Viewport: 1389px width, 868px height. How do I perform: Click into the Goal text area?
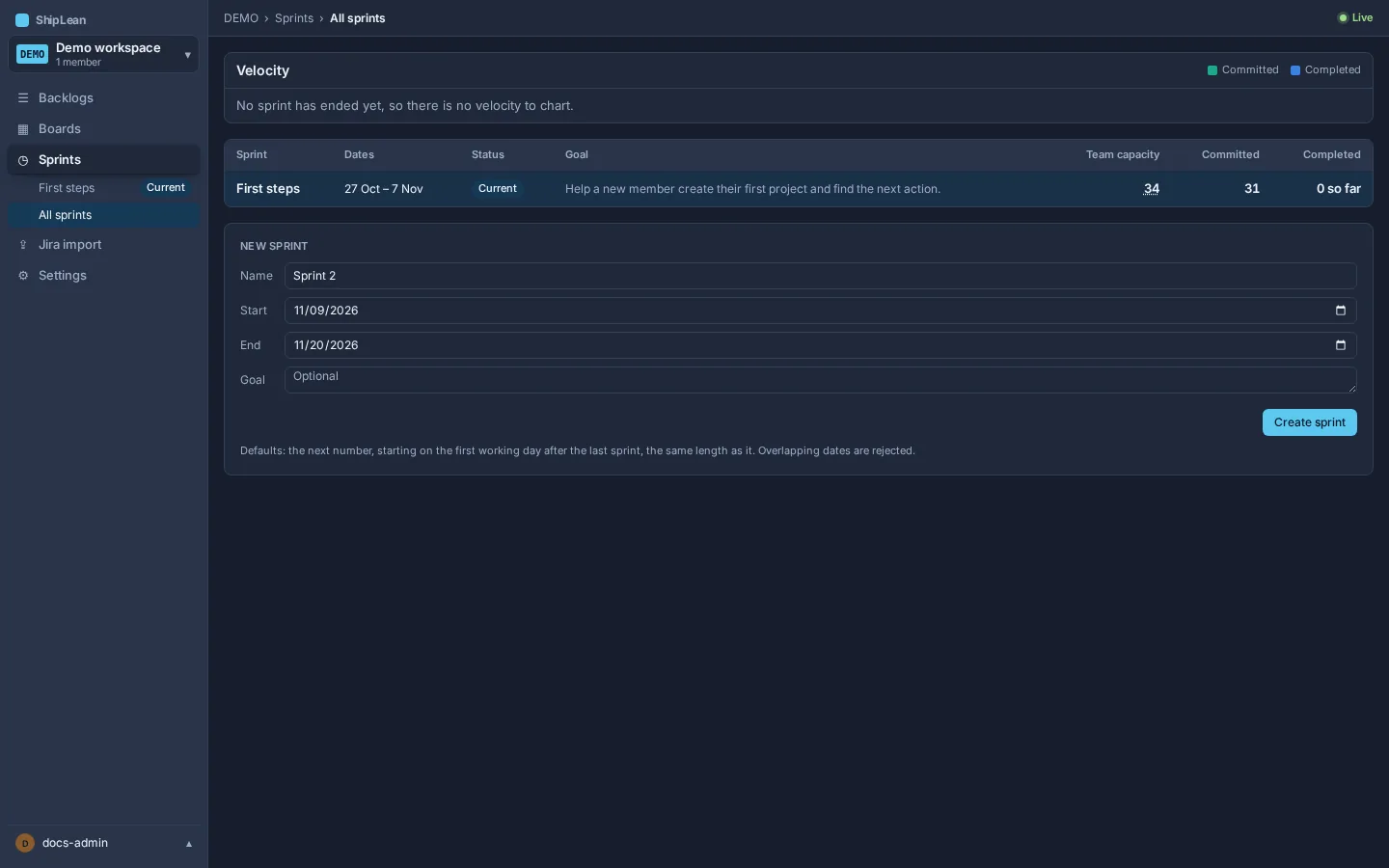[x=820, y=380]
